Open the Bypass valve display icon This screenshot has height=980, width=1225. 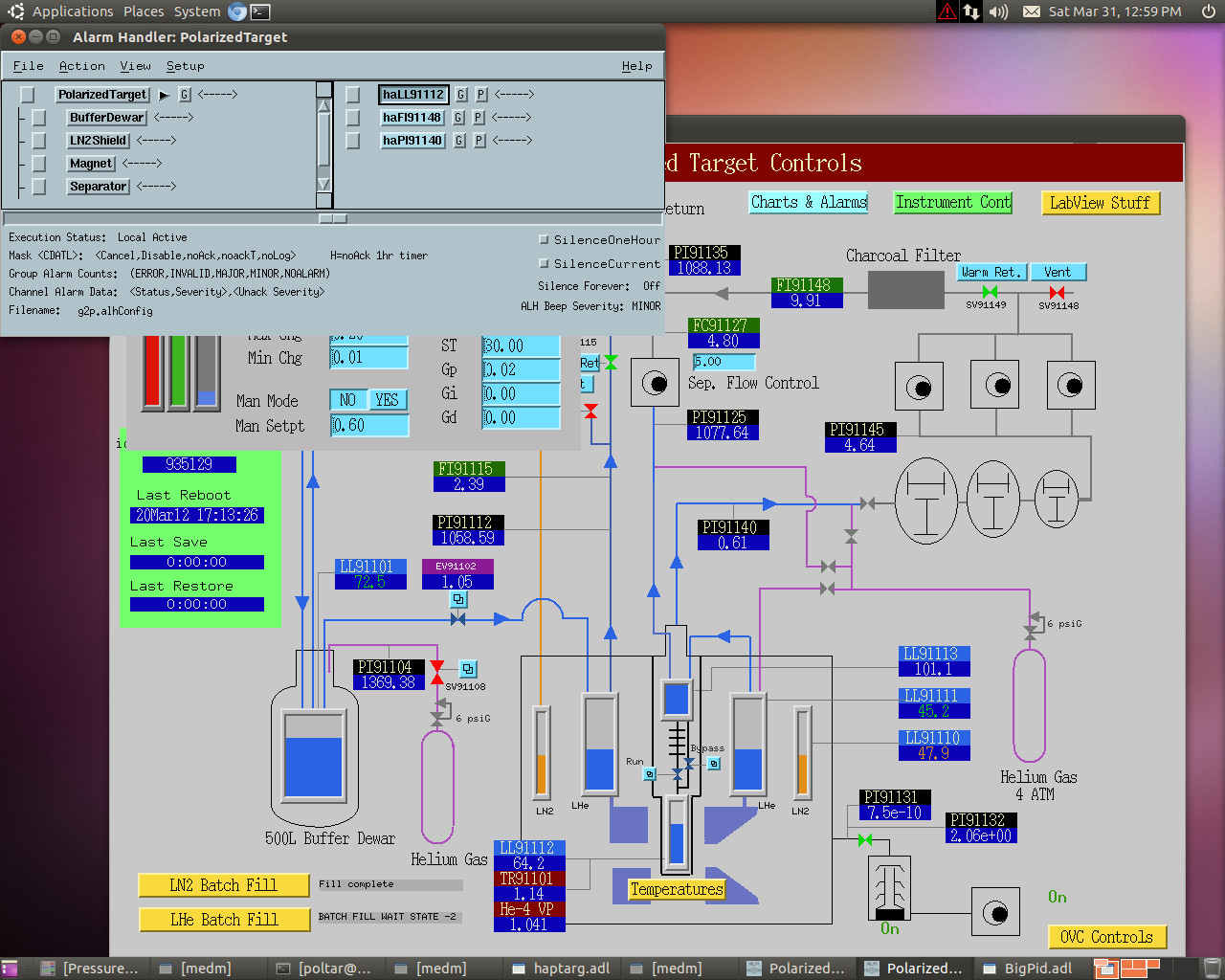[714, 763]
